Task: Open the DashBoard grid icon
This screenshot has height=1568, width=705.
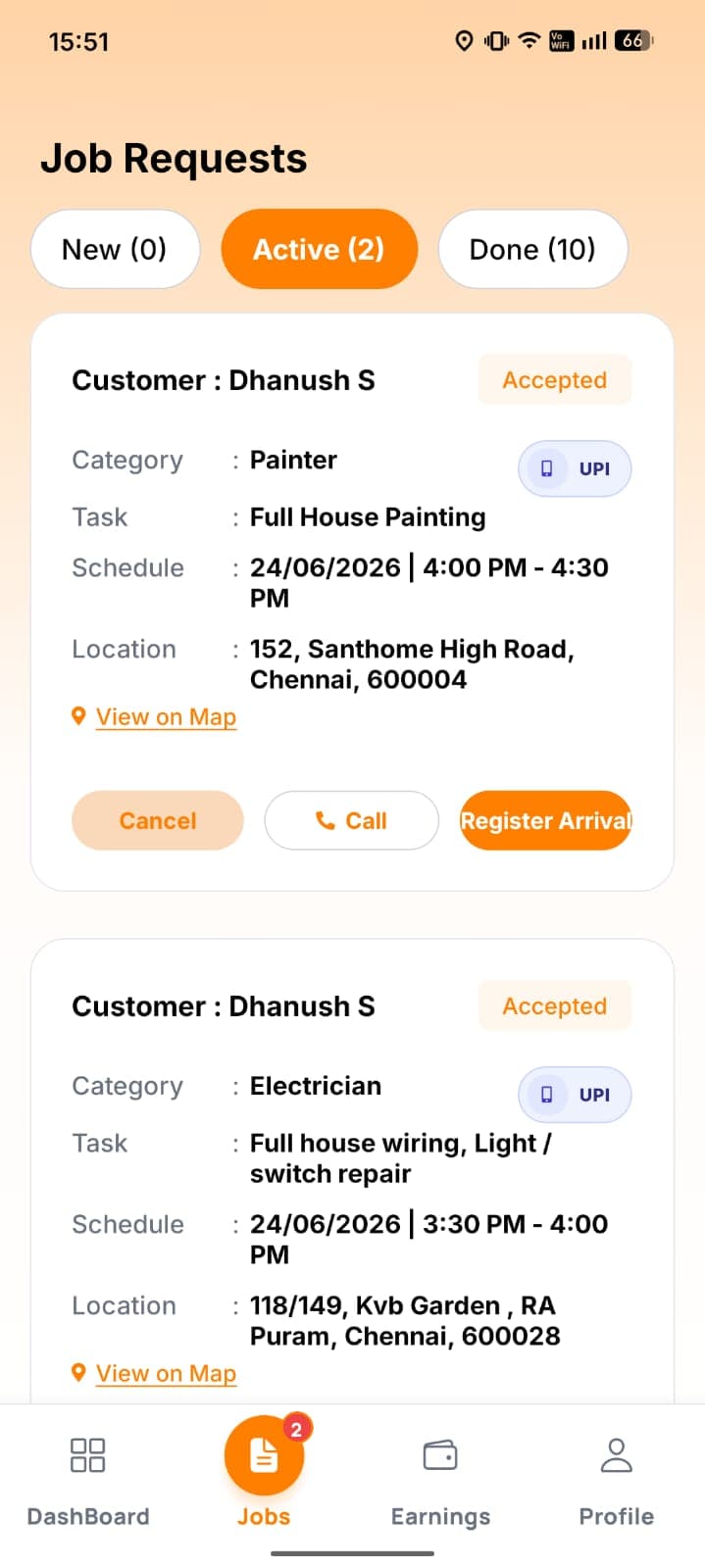Action: pyautogui.click(x=87, y=1454)
